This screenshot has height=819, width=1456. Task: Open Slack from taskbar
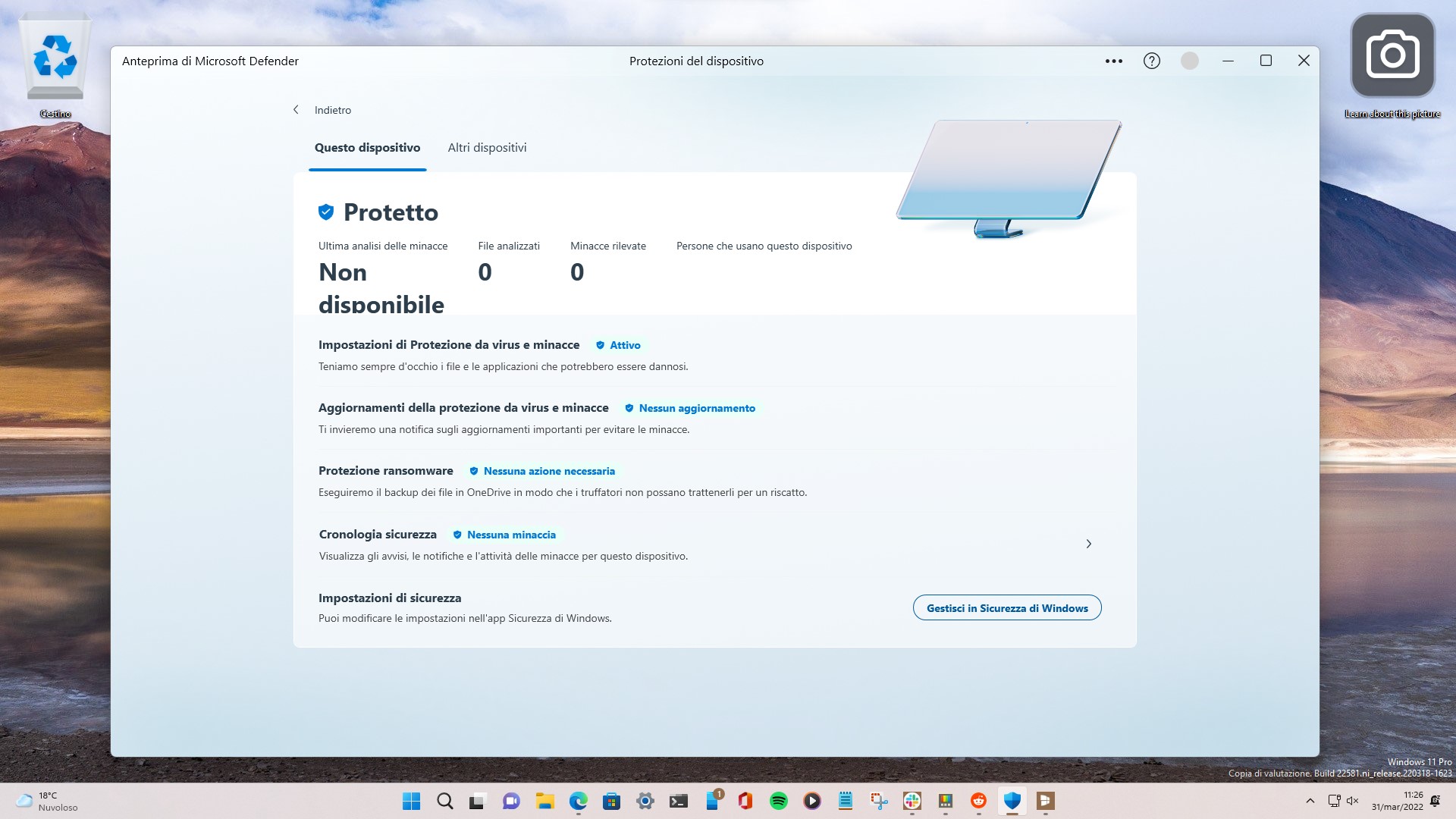[x=912, y=801]
